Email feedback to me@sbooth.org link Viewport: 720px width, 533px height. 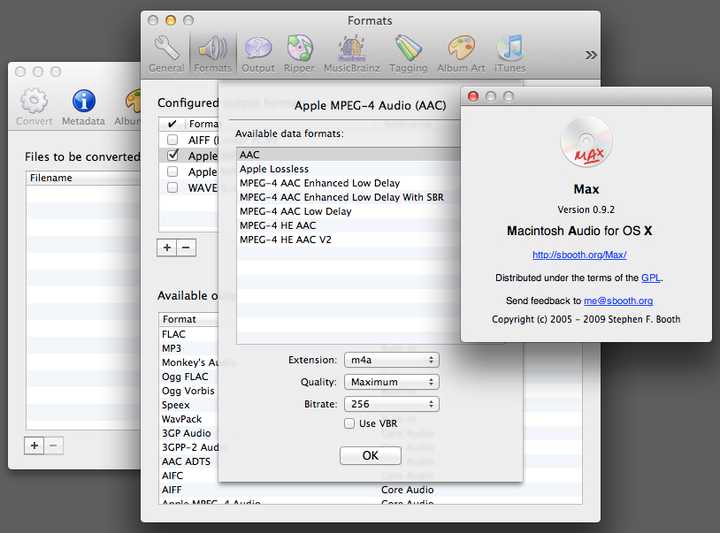[x=618, y=301]
